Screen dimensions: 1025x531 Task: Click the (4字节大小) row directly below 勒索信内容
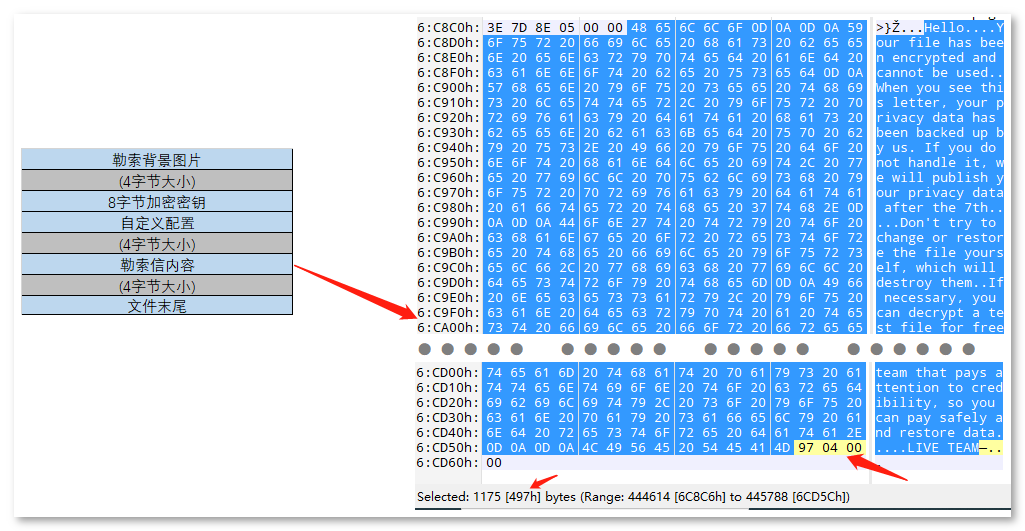(157, 286)
